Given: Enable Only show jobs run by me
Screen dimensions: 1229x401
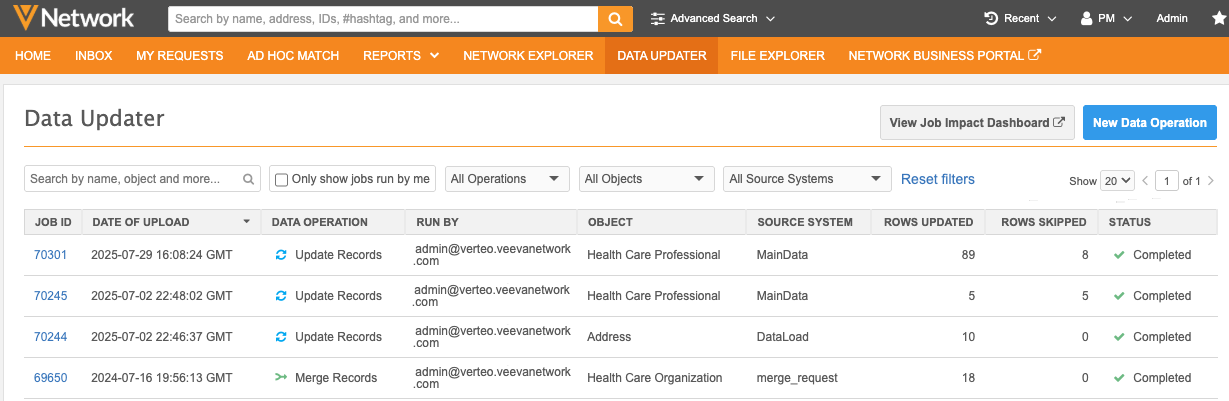Looking at the screenshot, I should (x=282, y=180).
